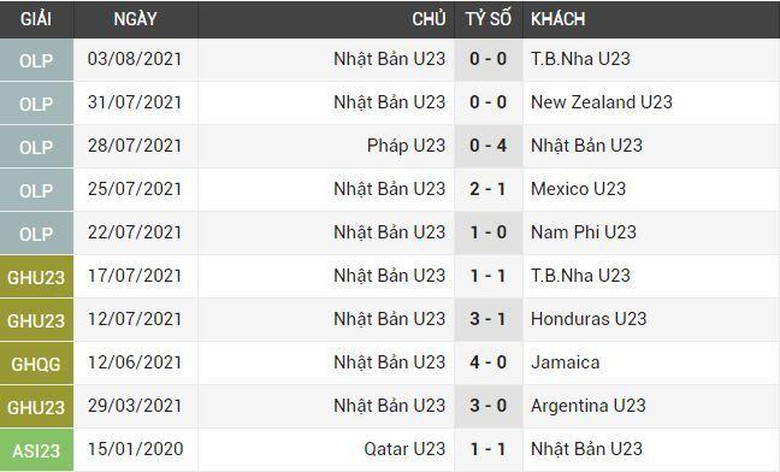
Task: Click the ASI23 league badge
Action: (x=36, y=450)
